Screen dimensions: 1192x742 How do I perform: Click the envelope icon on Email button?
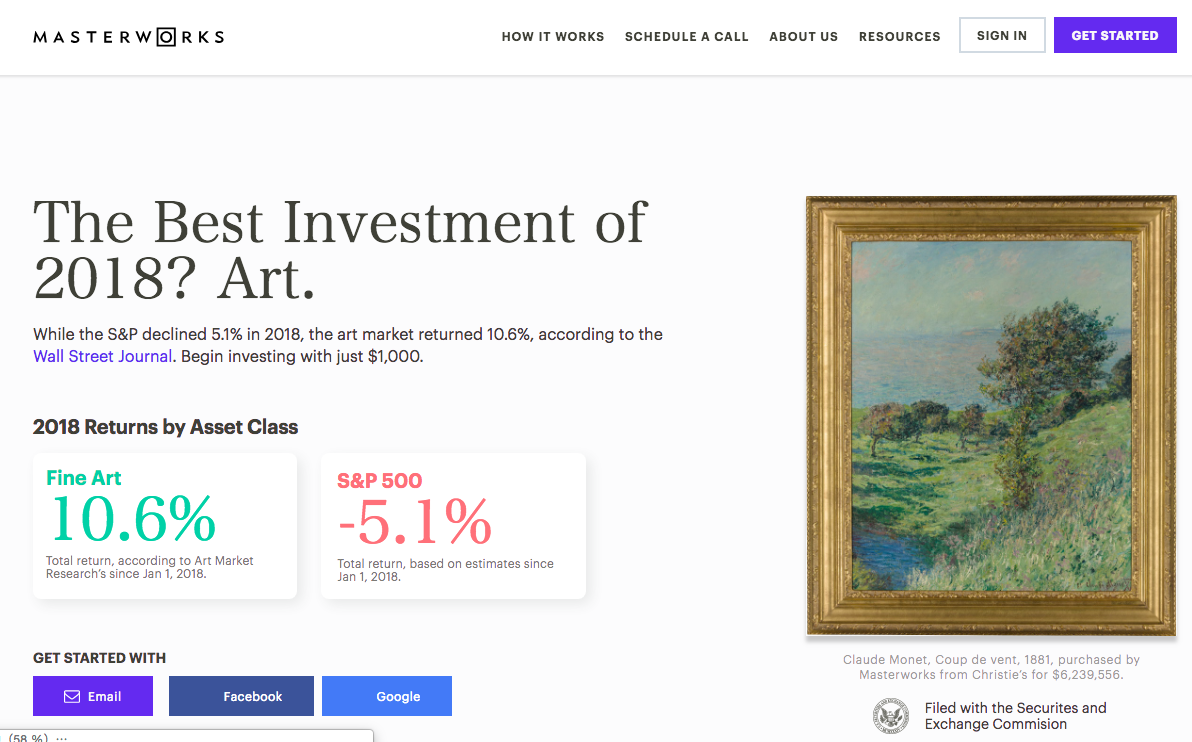pyautogui.click(x=72, y=697)
